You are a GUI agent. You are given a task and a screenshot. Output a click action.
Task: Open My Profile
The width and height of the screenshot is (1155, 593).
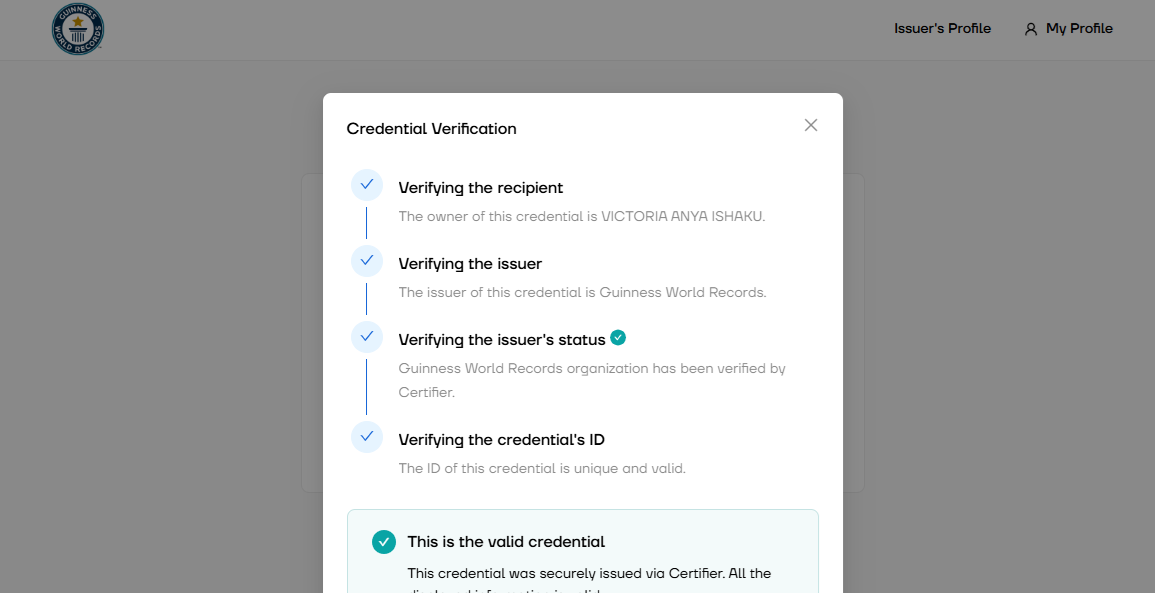pos(1078,28)
